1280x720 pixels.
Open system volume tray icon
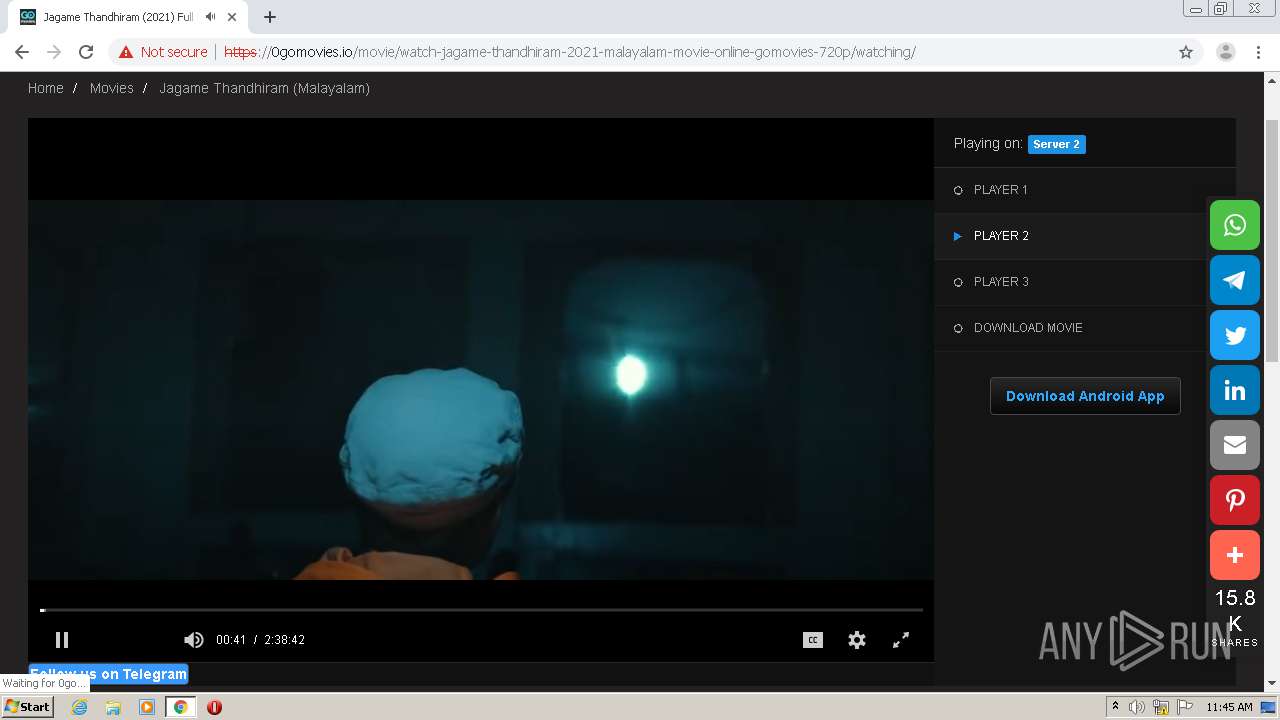click(1137, 707)
